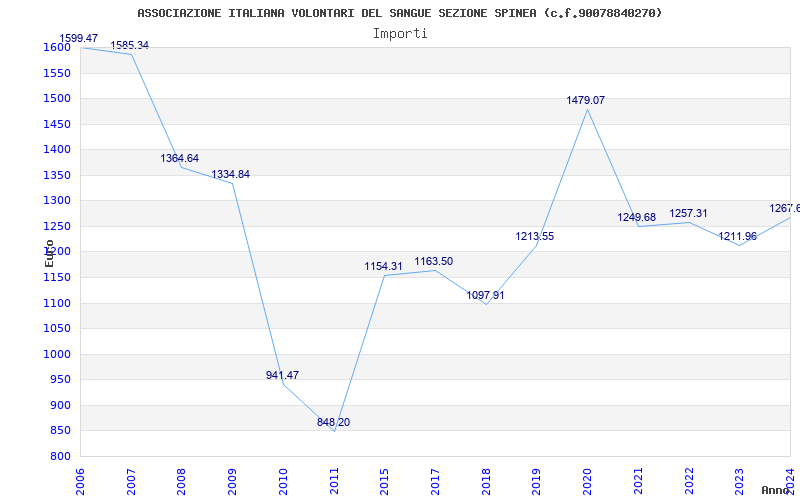Select the 2015 x-axis year label
The image size is (800, 500).
coord(385,482)
